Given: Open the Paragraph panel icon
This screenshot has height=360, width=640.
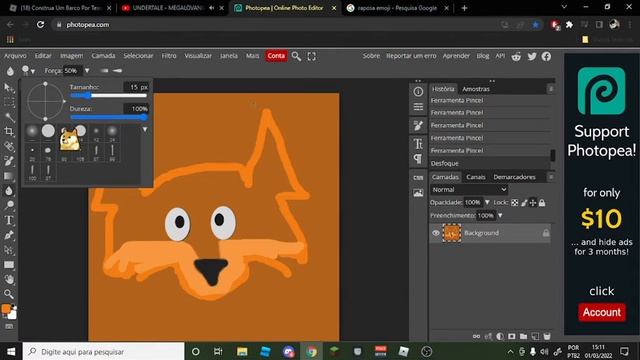Looking at the screenshot, I should (x=418, y=159).
